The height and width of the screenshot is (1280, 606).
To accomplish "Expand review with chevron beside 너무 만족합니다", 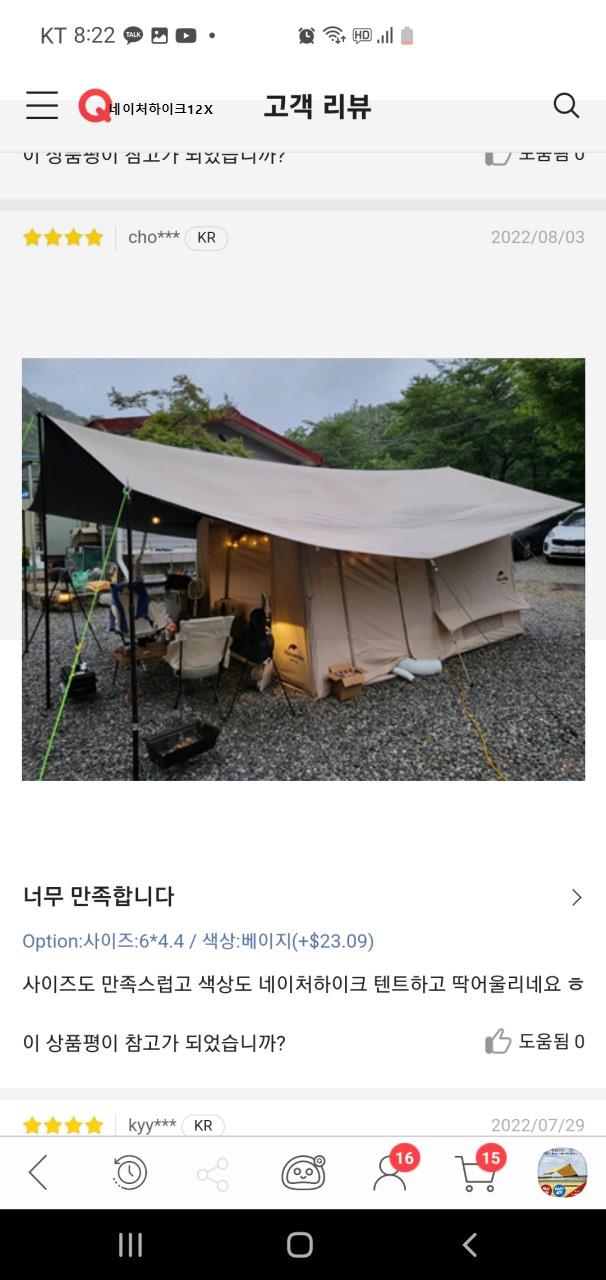I will point(576,897).
